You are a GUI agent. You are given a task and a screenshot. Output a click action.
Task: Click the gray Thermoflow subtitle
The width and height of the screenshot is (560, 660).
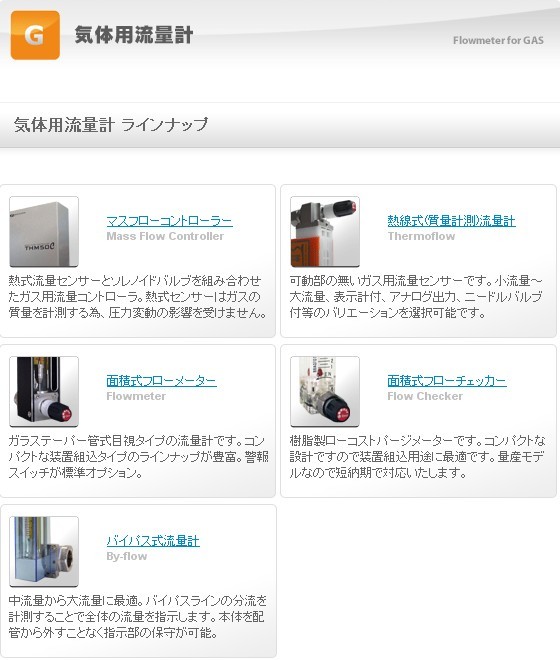coord(421,236)
